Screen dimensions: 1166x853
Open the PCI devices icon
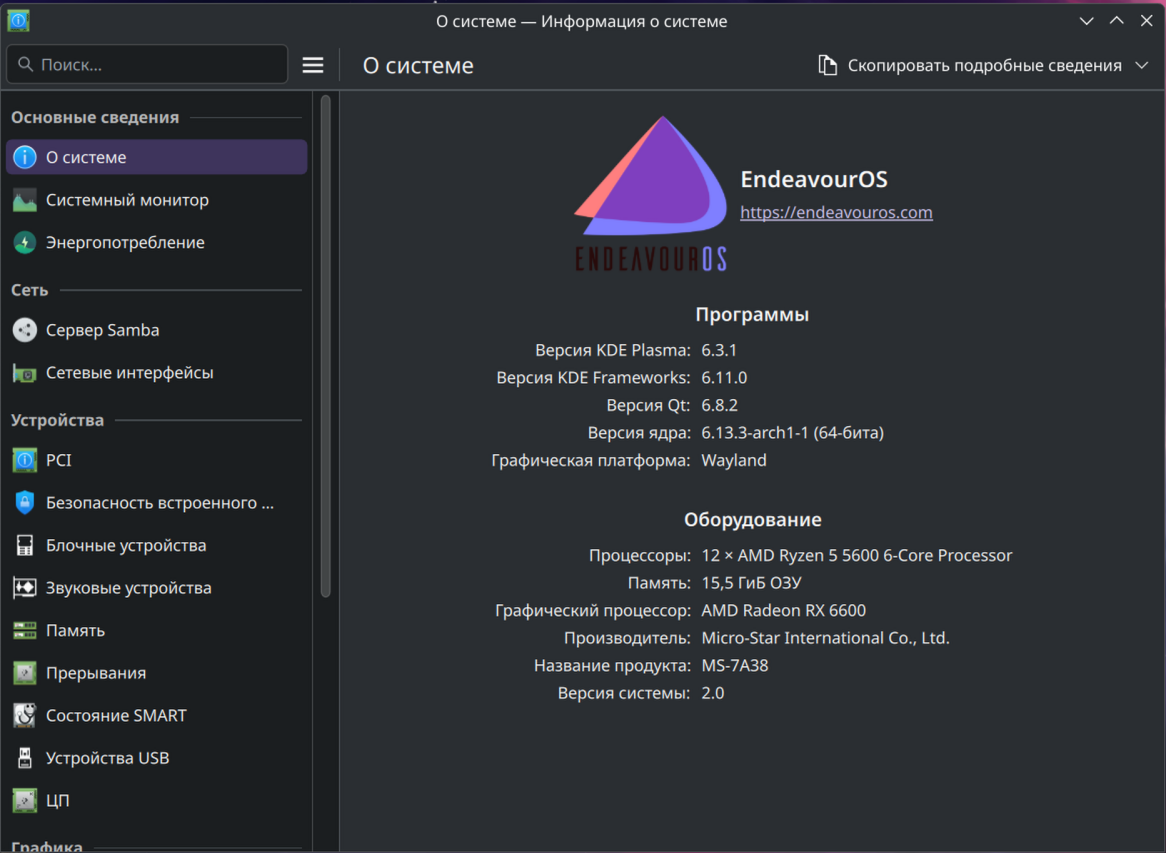pos(25,460)
